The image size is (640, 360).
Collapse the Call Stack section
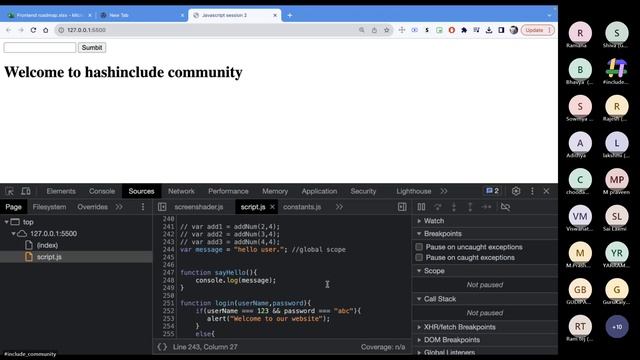point(419,299)
